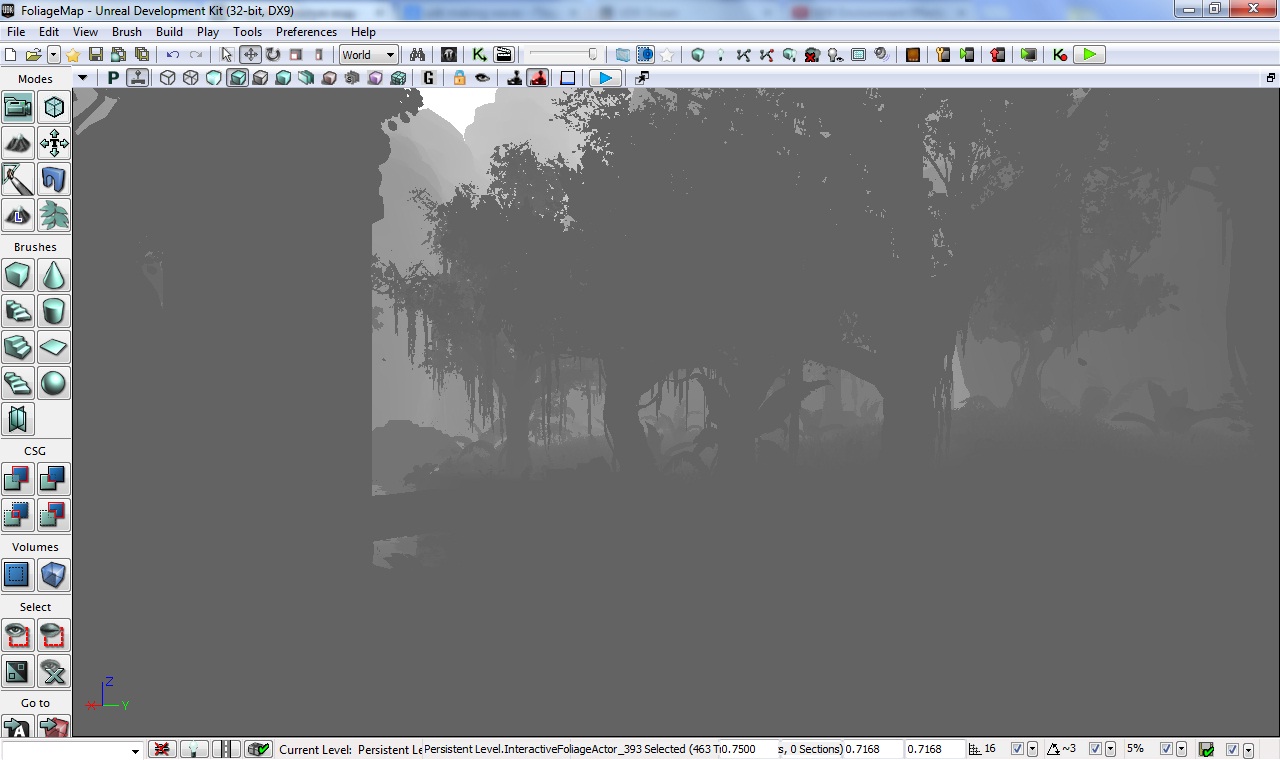Play in this viewport blue arrow
The image size is (1280, 760).
point(604,78)
